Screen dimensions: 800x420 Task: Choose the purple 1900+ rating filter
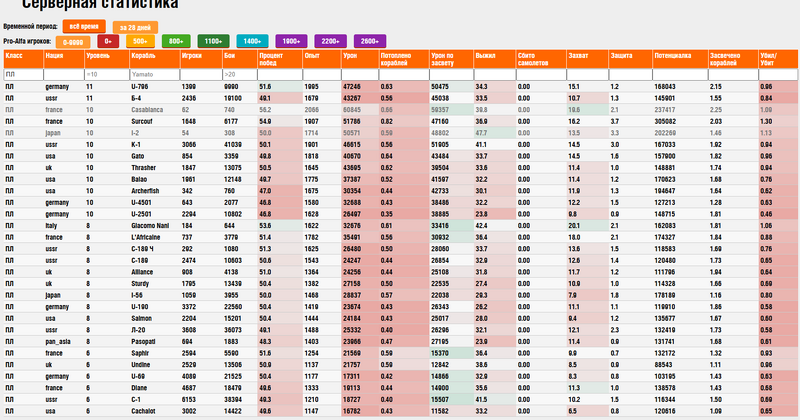pyautogui.click(x=293, y=41)
